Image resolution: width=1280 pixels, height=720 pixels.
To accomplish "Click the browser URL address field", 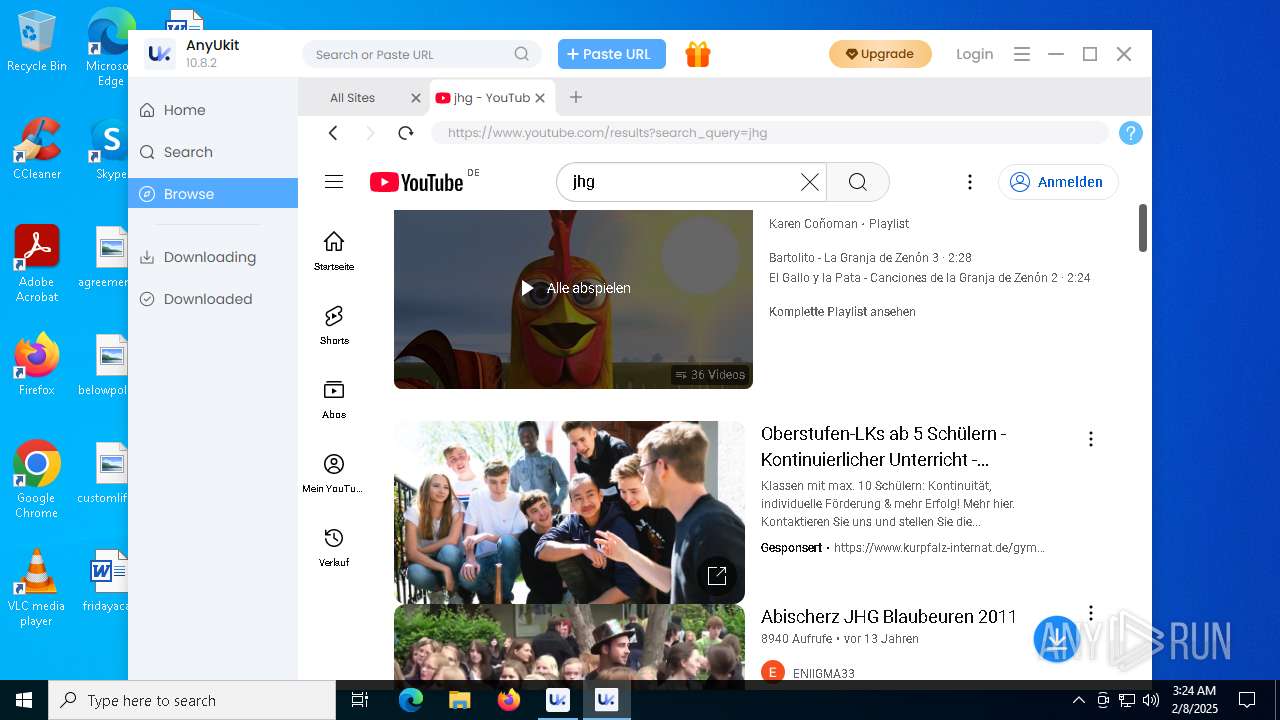I will coord(770,133).
